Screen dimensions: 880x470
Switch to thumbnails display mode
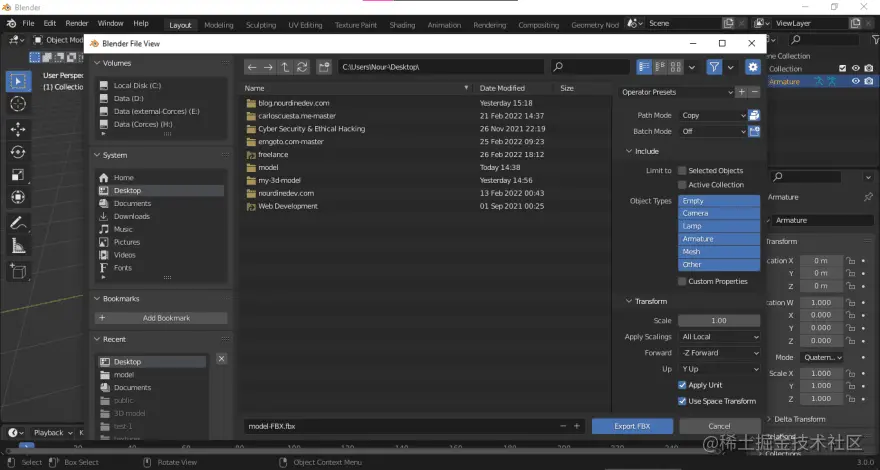click(676, 67)
